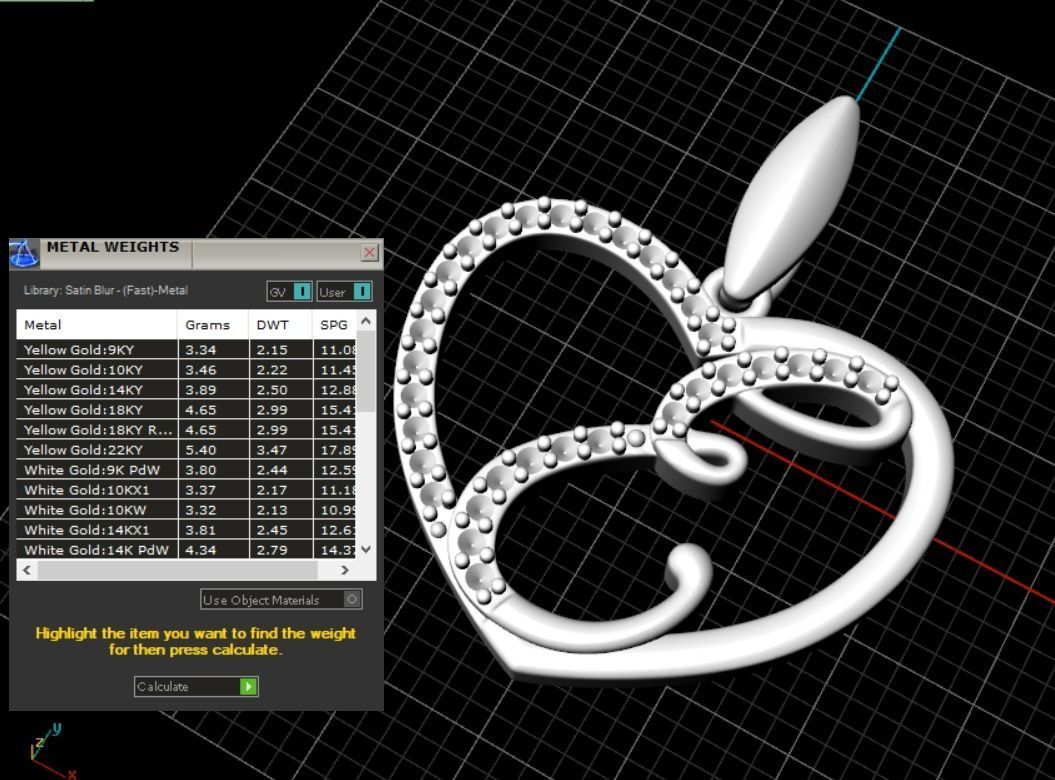The image size is (1055, 780).
Task: Select the Yellow Gold:22KY row
Action: [186, 450]
